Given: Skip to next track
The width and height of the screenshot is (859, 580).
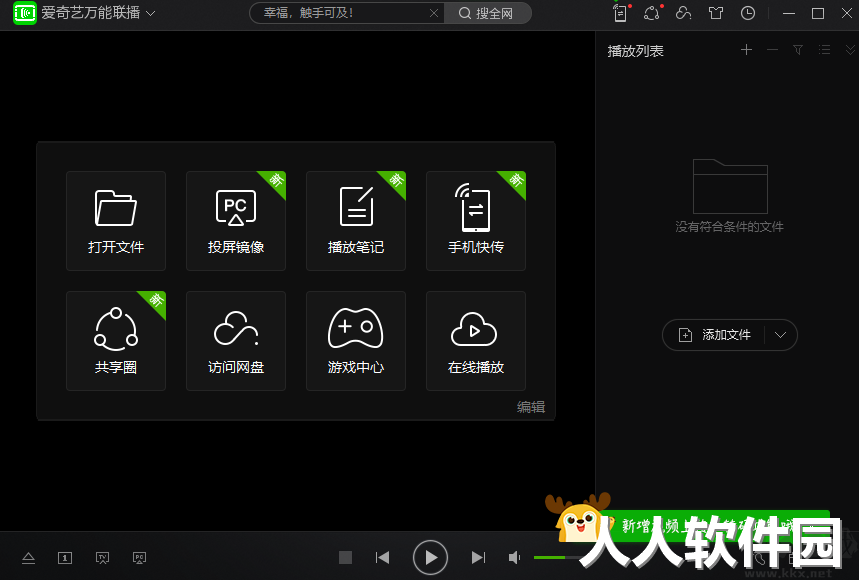Looking at the screenshot, I should click(478, 558).
